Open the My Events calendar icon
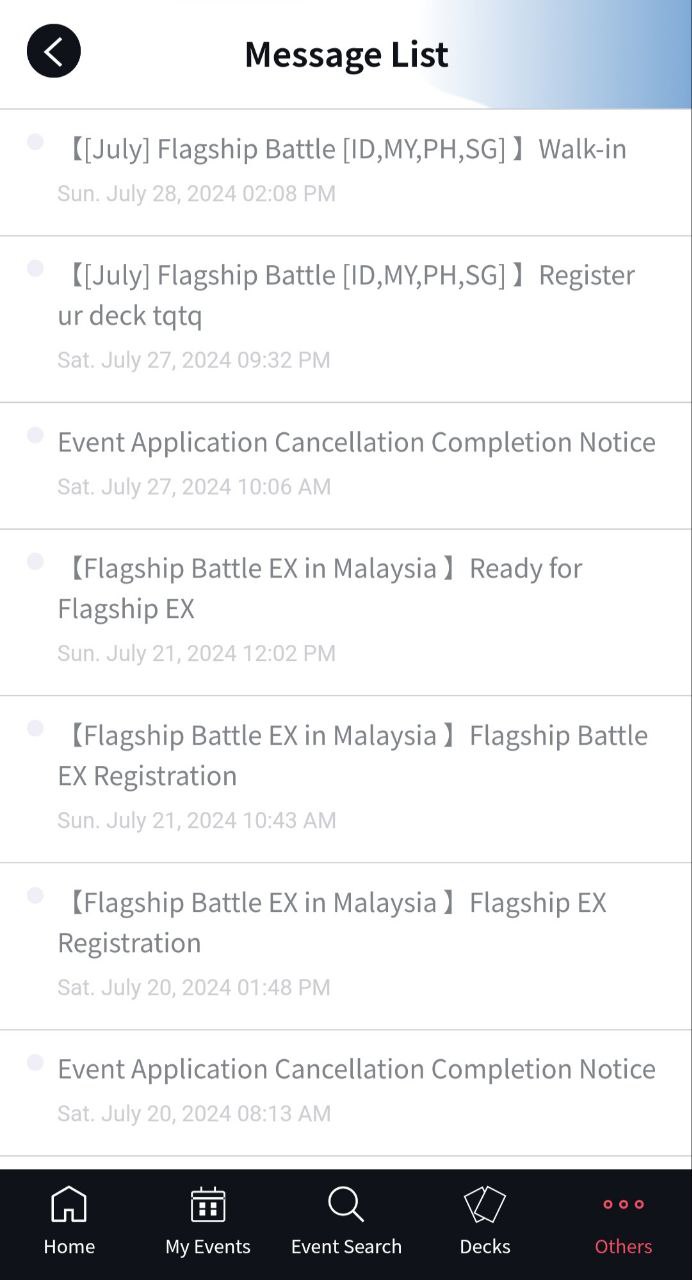 click(x=208, y=1204)
